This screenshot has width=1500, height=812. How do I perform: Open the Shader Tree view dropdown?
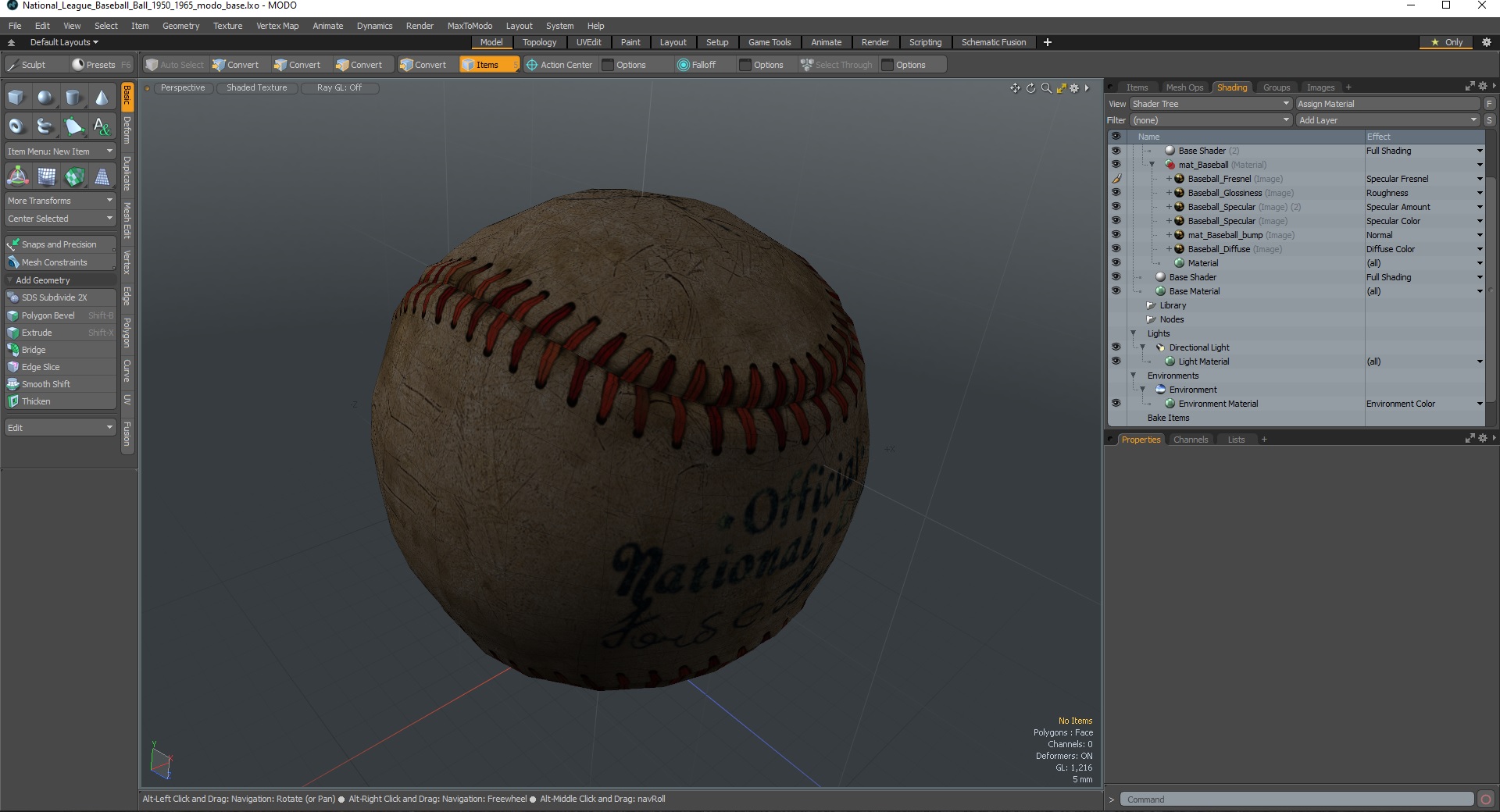pos(1210,104)
